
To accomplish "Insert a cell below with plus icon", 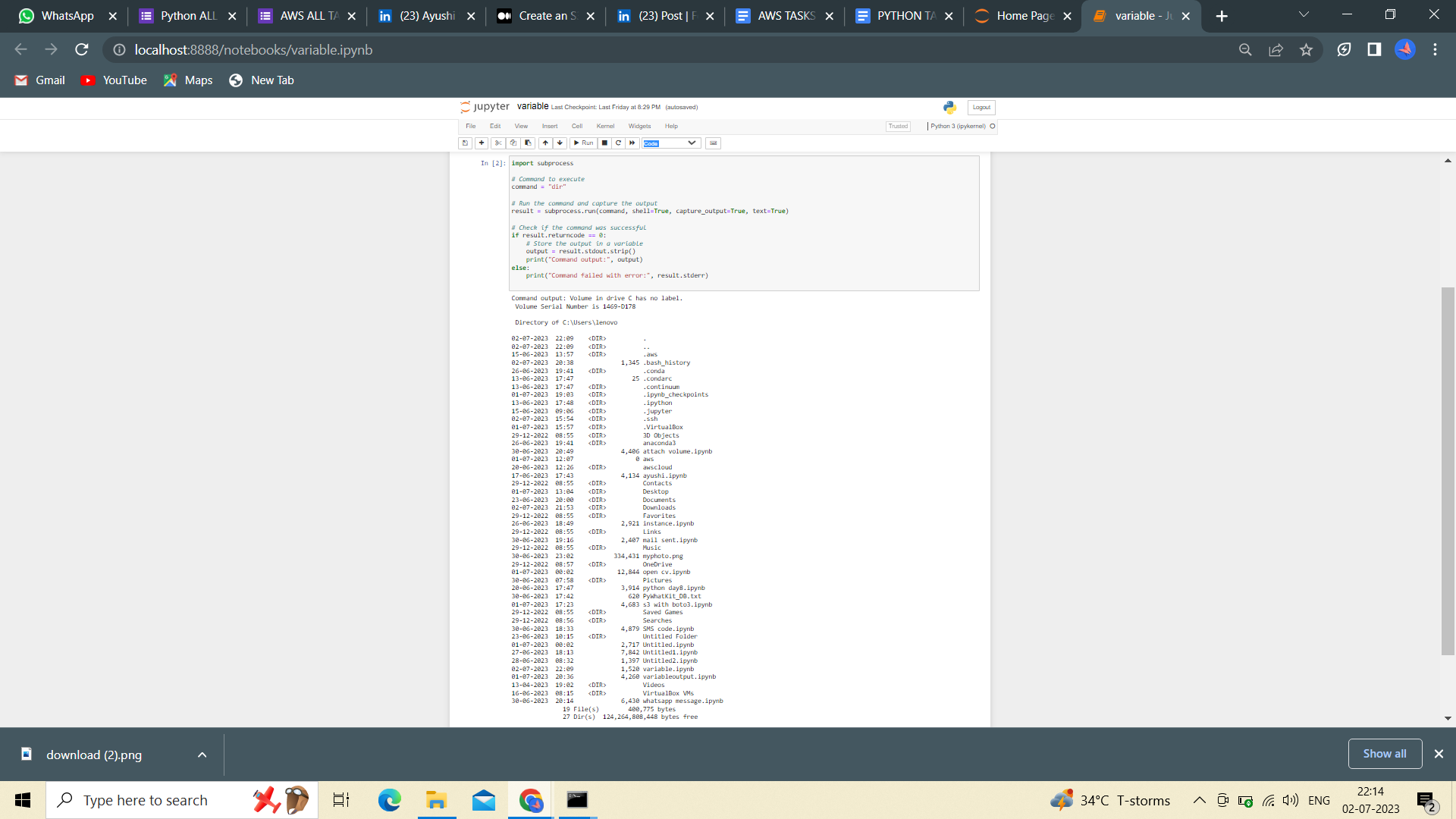I will click(x=482, y=143).
